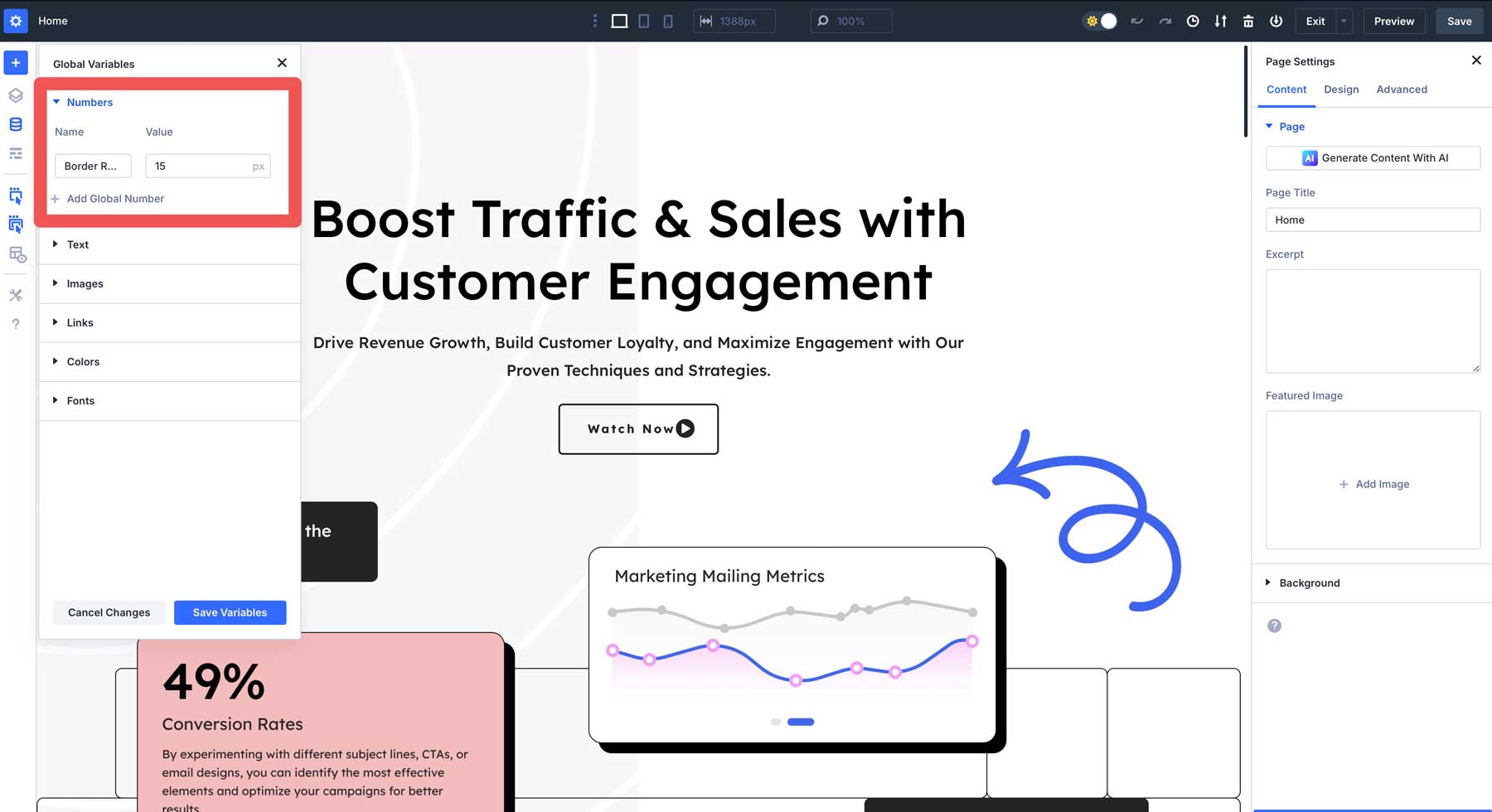Switch to phone preview mode
1492x812 pixels.
[667, 21]
